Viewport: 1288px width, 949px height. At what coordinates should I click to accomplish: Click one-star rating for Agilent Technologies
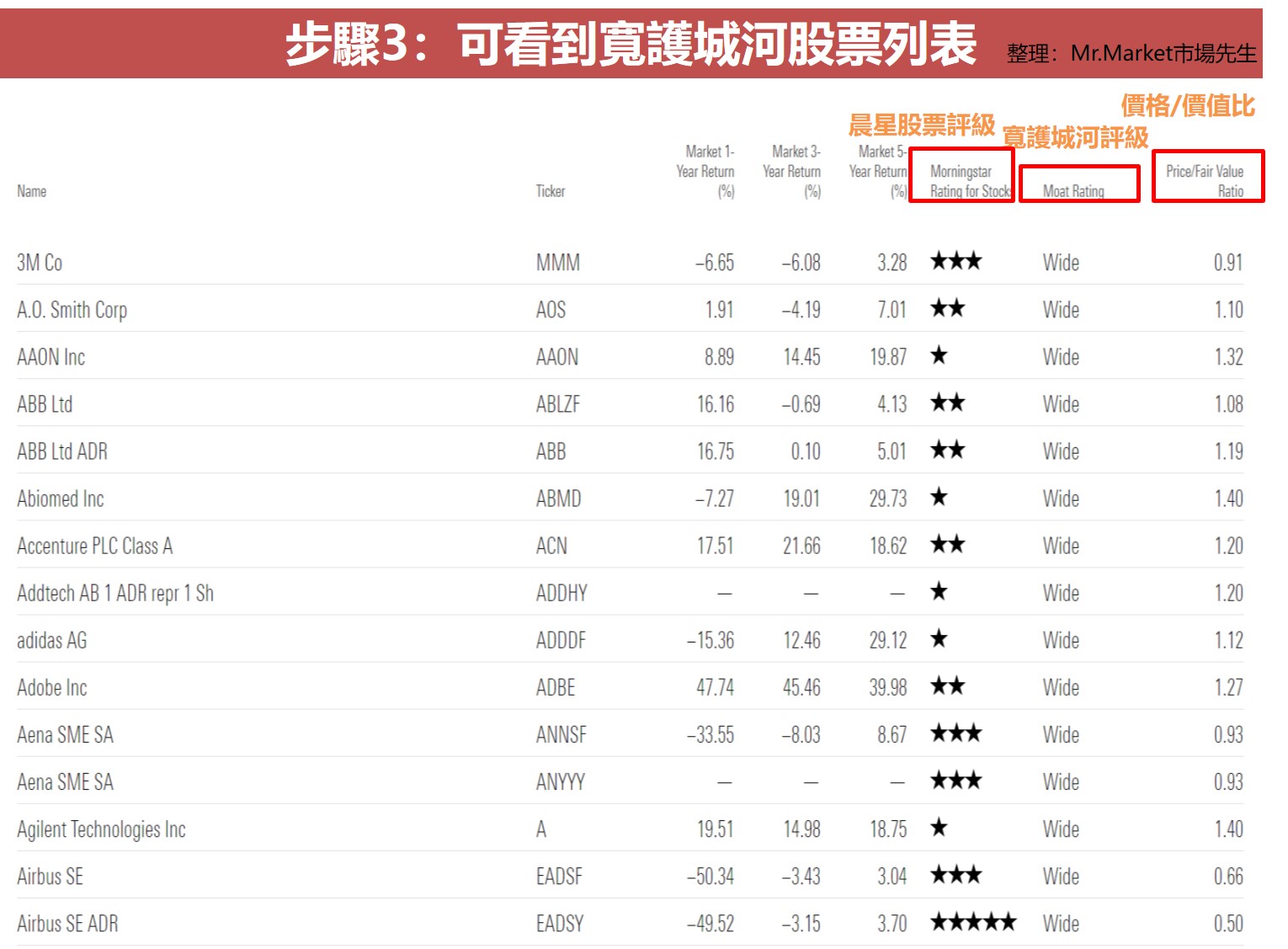pos(939,827)
